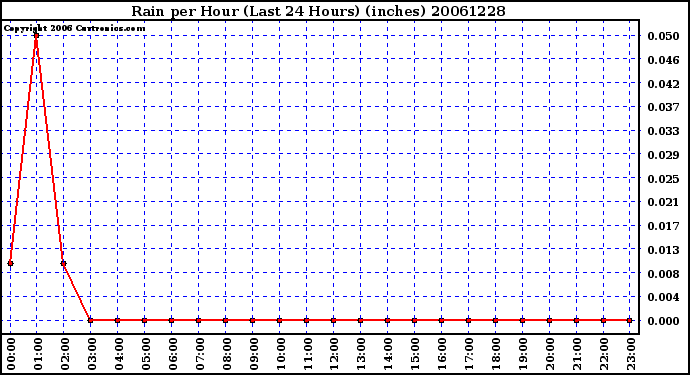Click the 06:00 time axis label

pyautogui.click(x=172, y=354)
